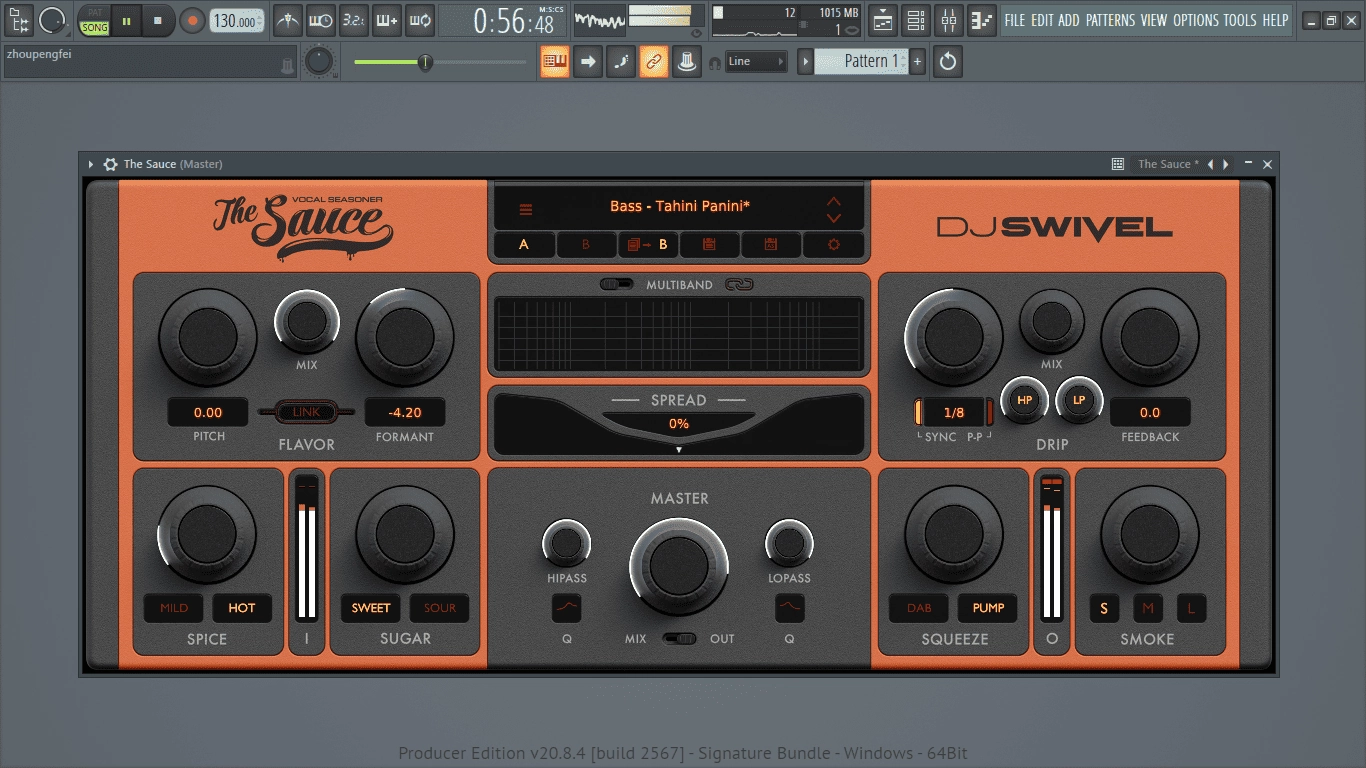Open the PATTERNS menu

(x=1111, y=20)
